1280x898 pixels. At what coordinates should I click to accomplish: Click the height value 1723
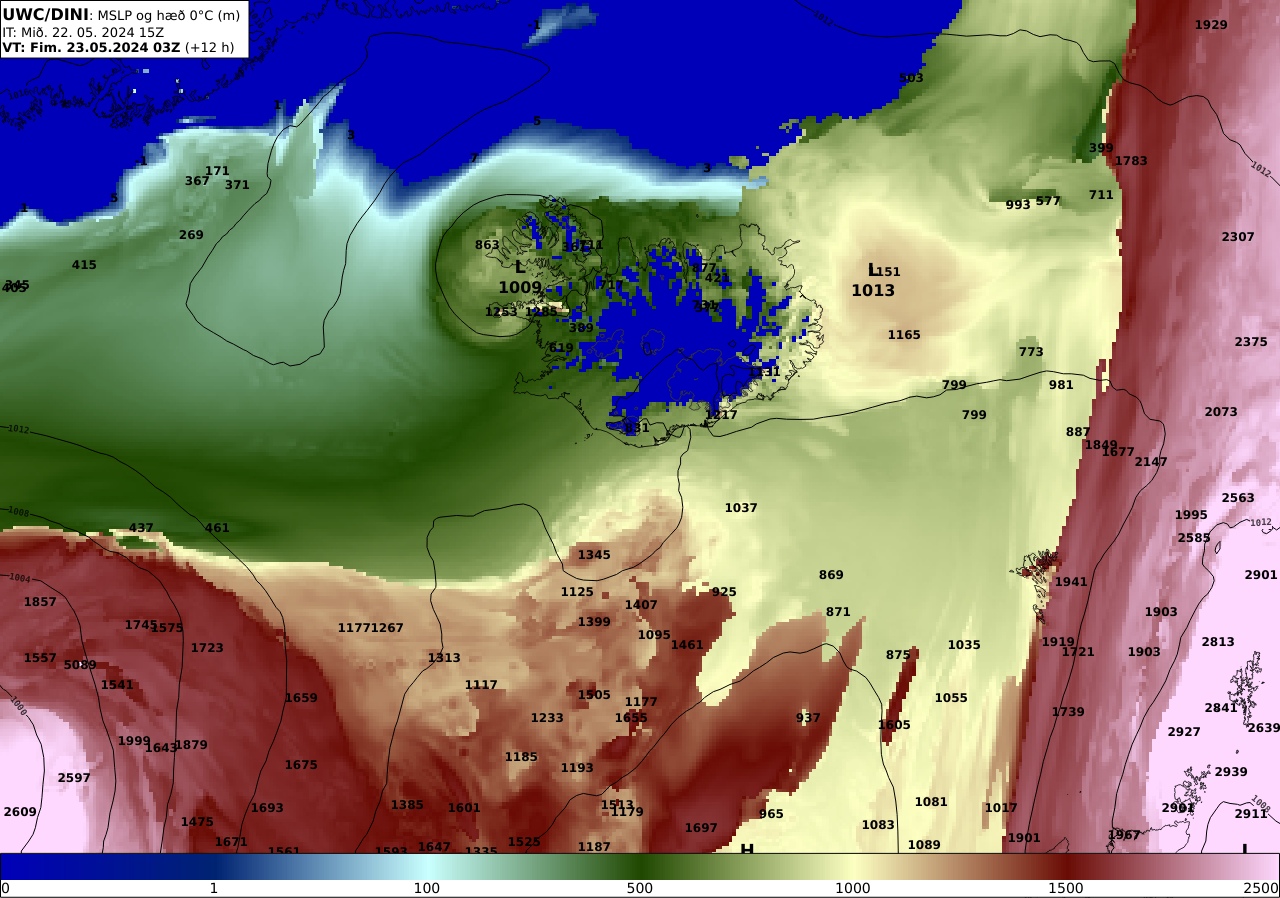pos(207,648)
